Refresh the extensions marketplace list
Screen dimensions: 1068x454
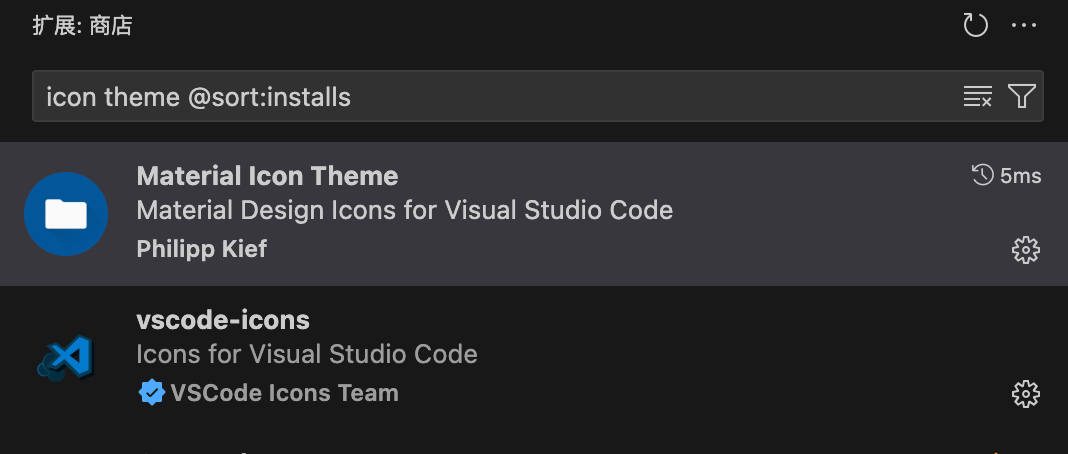click(x=975, y=25)
